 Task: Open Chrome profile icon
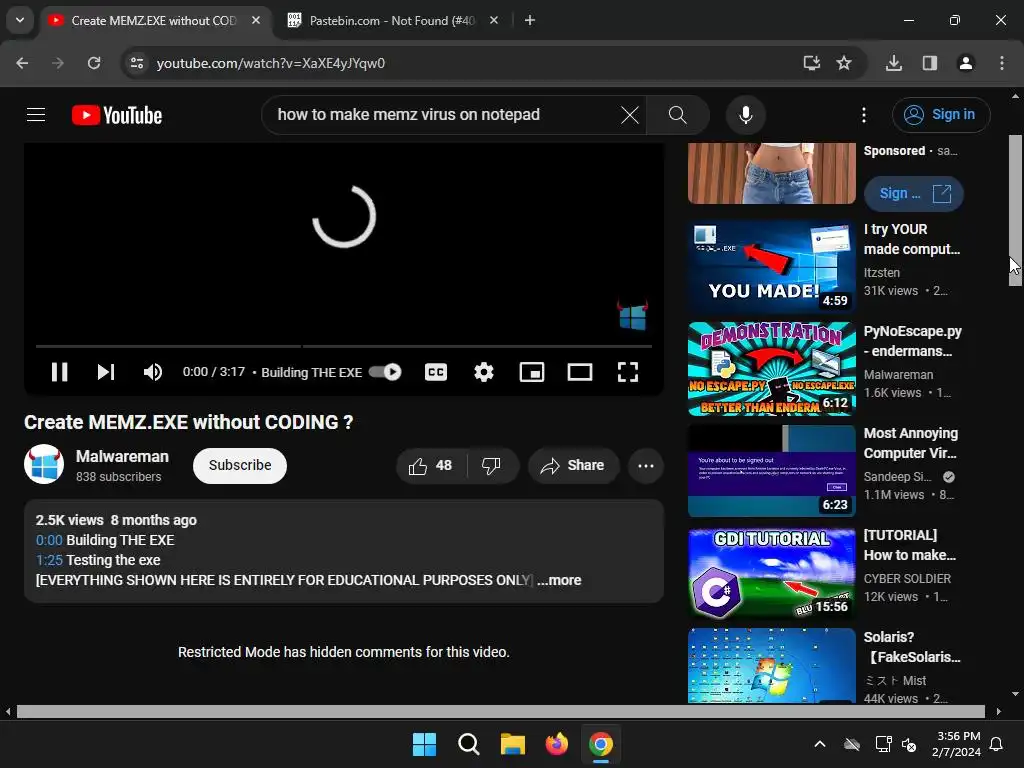click(966, 63)
